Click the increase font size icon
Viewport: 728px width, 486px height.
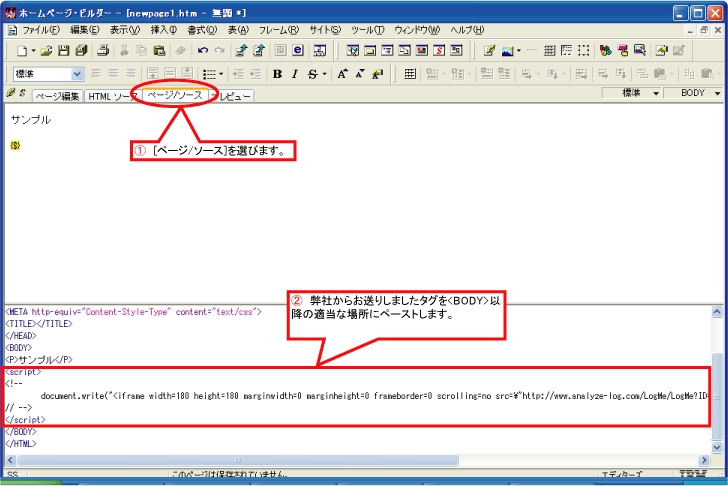(x=342, y=74)
